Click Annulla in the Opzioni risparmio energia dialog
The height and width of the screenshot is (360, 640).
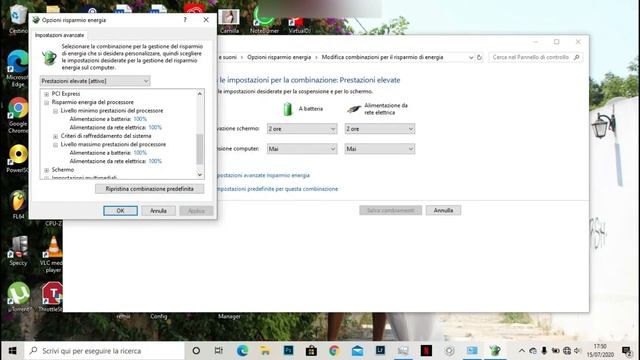pyautogui.click(x=158, y=211)
